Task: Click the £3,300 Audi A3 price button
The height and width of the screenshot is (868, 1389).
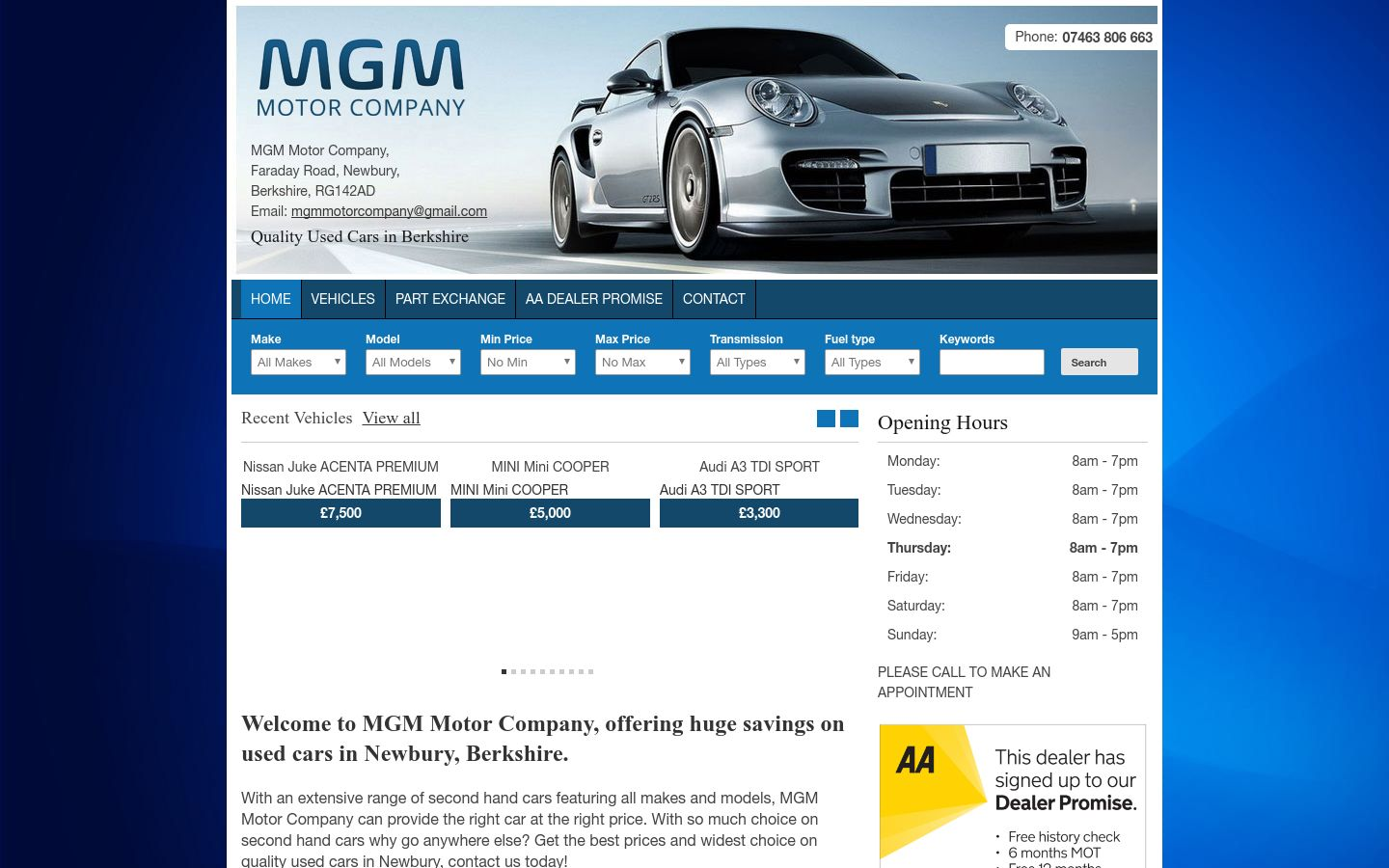Action: click(x=759, y=513)
